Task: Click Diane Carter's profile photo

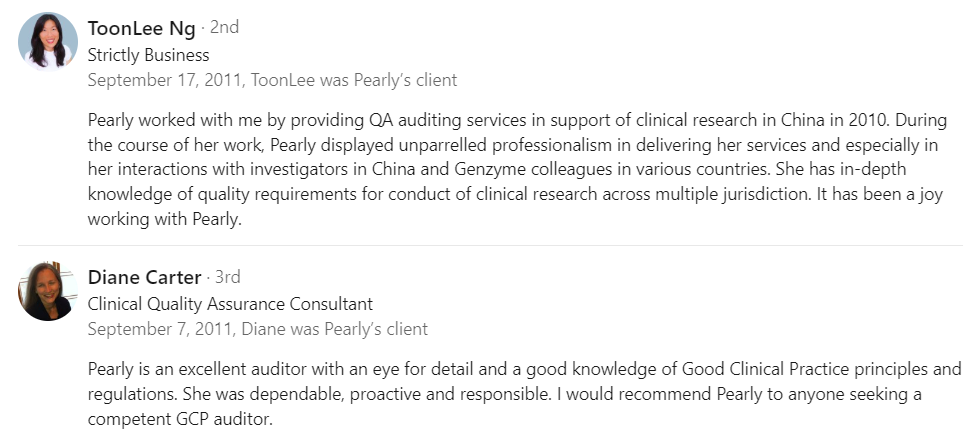Action: point(47,291)
